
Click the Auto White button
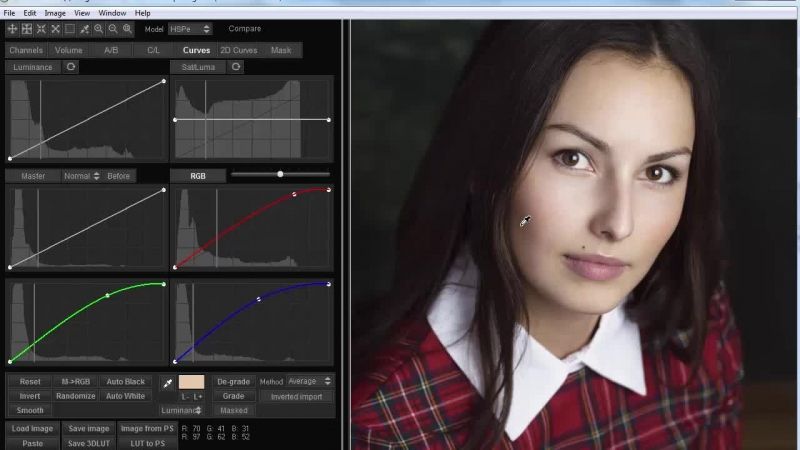pyautogui.click(x=126, y=396)
